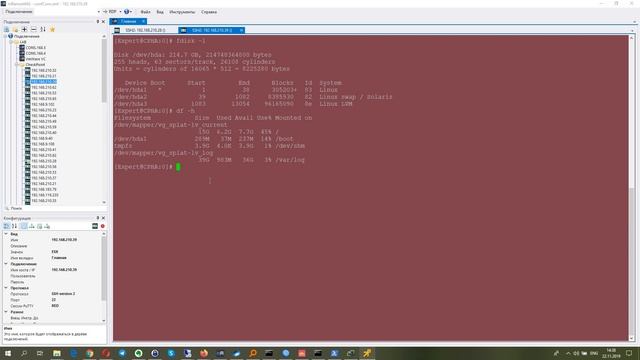Screen dimensions: 640x360
Task: Click the host name/IP value field
Action: click(75, 270)
